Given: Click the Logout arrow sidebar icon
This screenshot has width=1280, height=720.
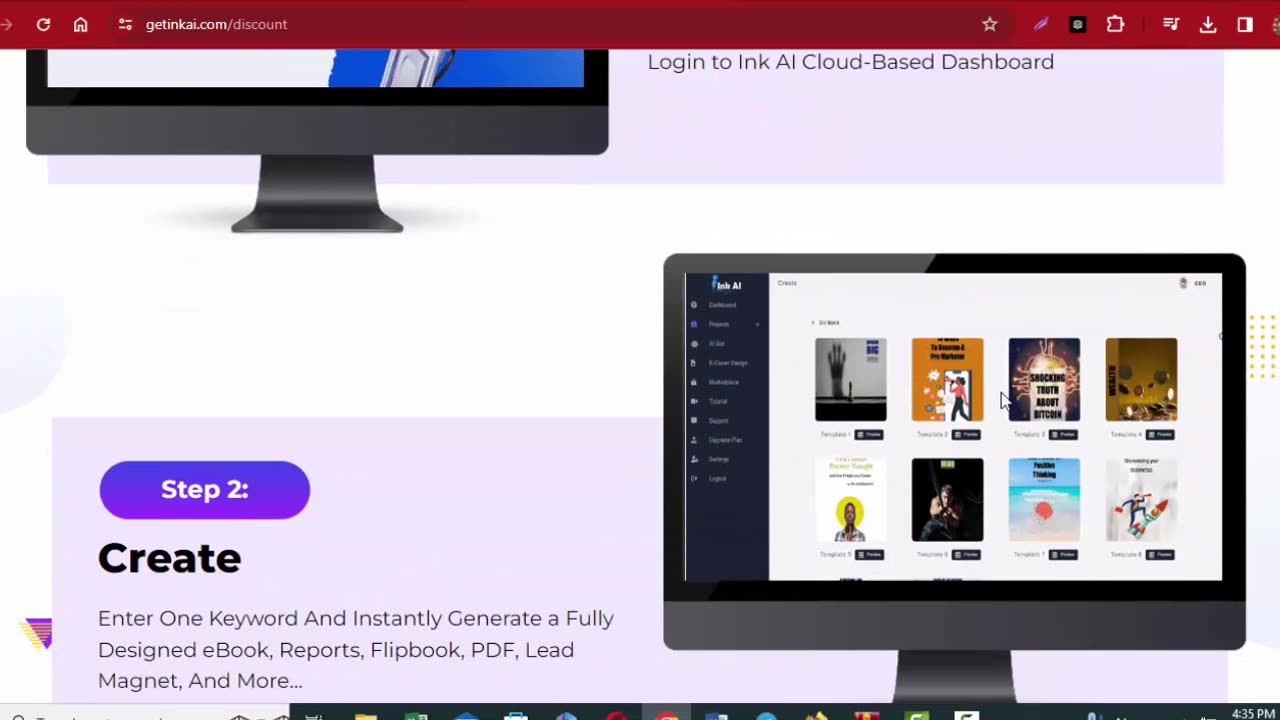Looking at the screenshot, I should click(694, 479).
